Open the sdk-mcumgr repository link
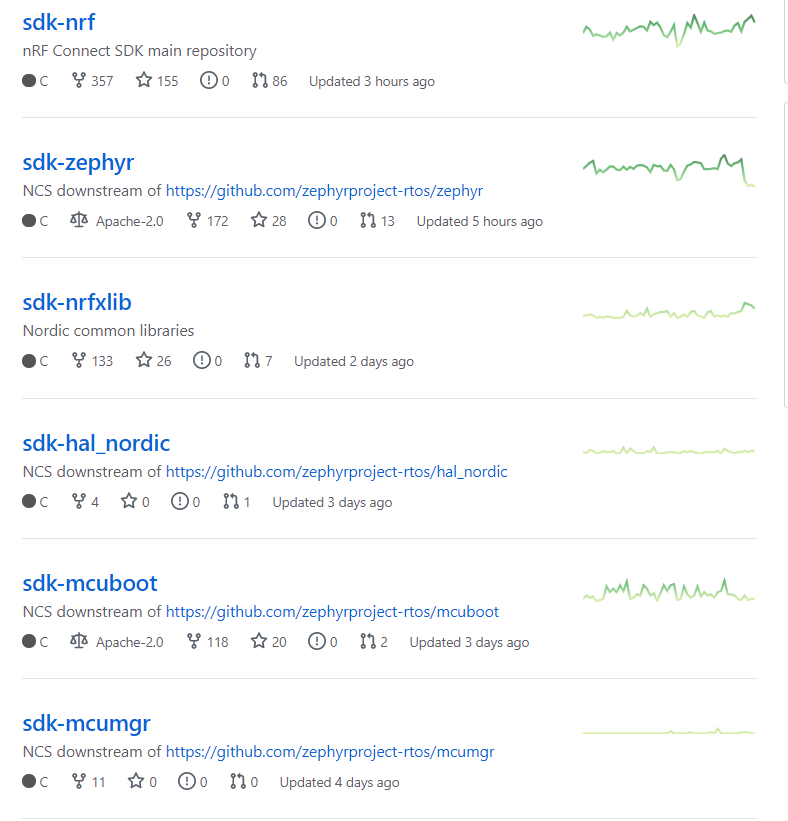 (x=86, y=723)
